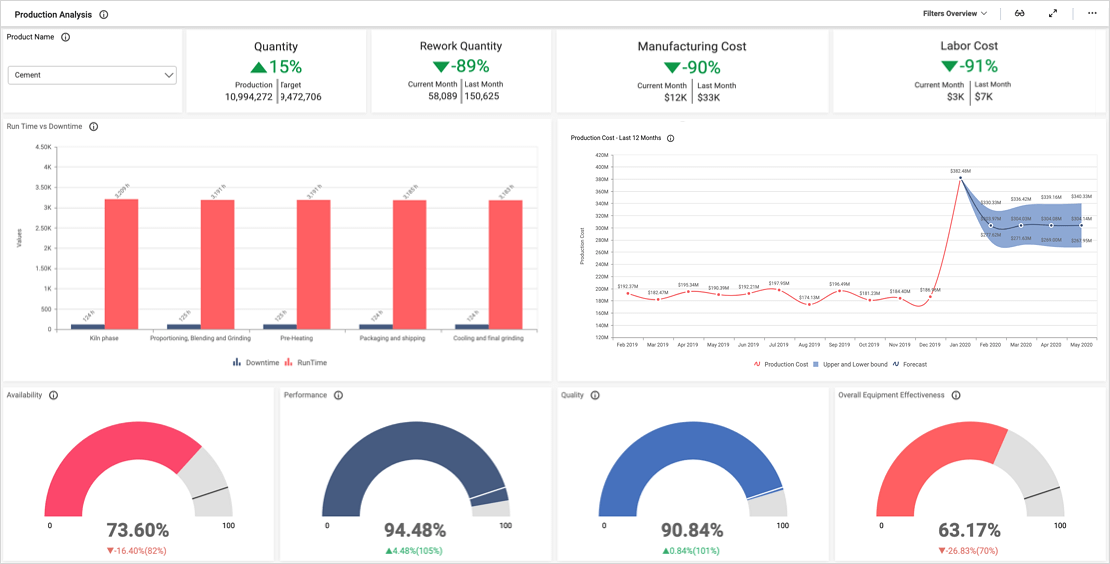Viewport: 1110px width, 564px height.
Task: Open the glasses view icon in header
Action: pyautogui.click(x=1020, y=14)
